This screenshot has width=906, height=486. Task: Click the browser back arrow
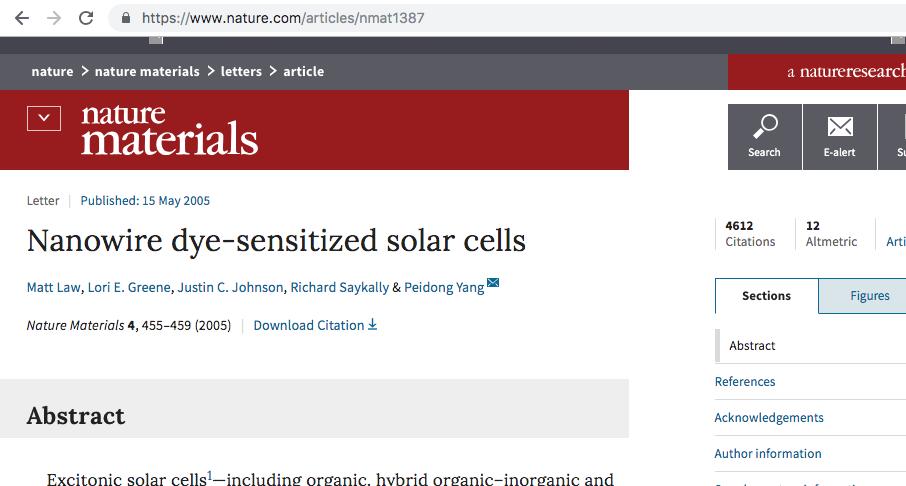pos(22,18)
